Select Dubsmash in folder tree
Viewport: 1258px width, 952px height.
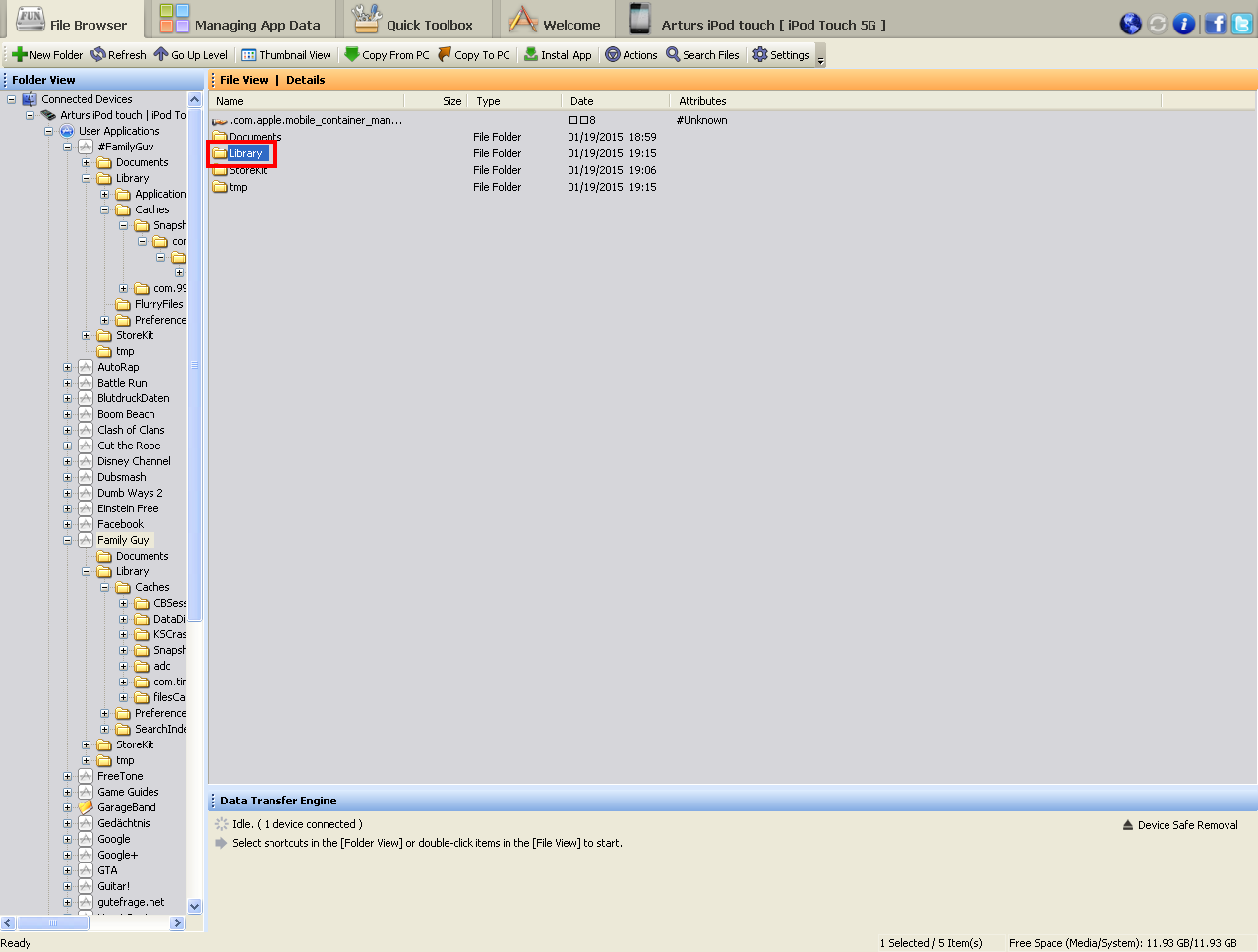(x=122, y=477)
